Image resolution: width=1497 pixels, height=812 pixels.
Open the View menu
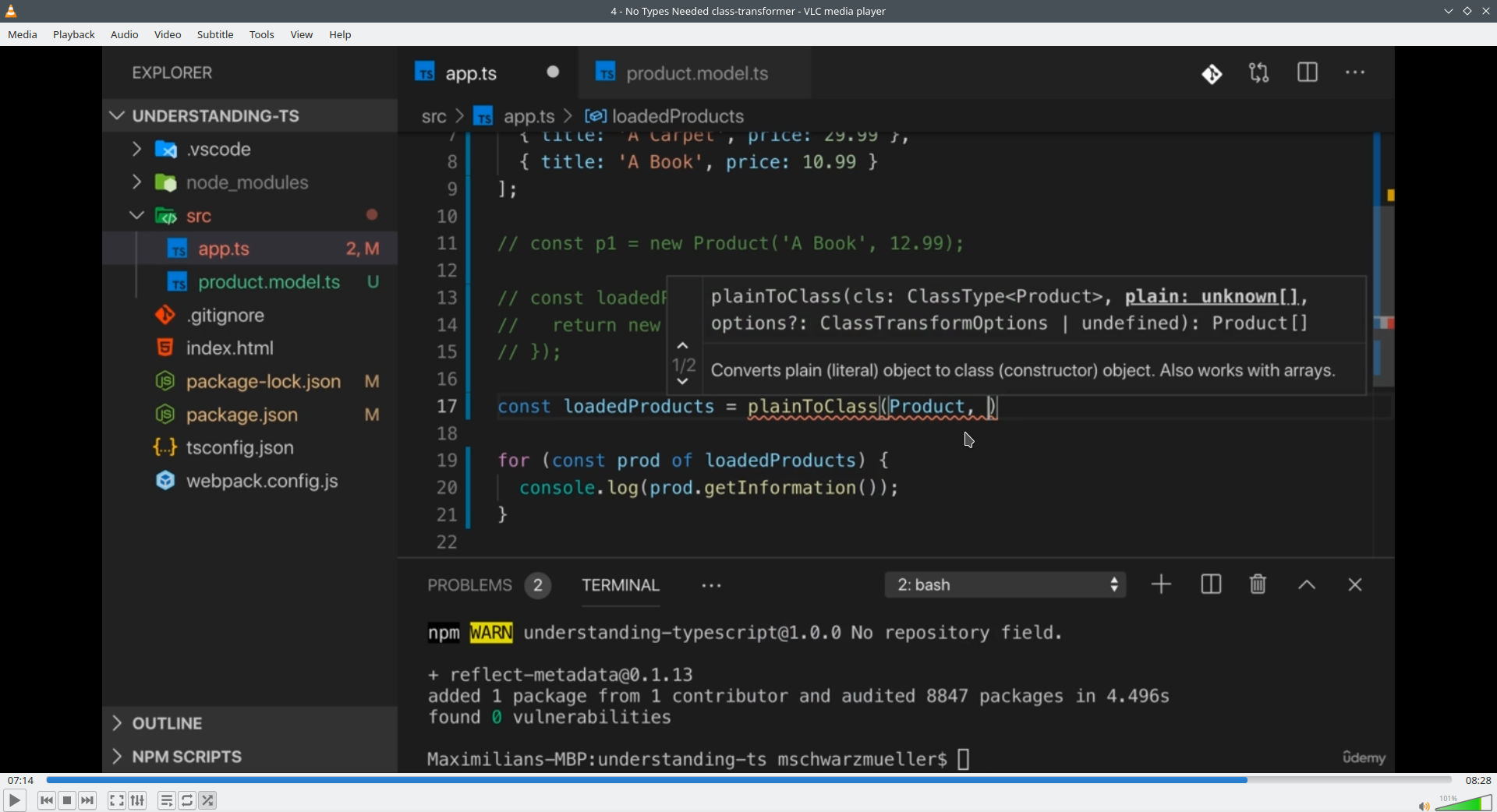[x=302, y=34]
